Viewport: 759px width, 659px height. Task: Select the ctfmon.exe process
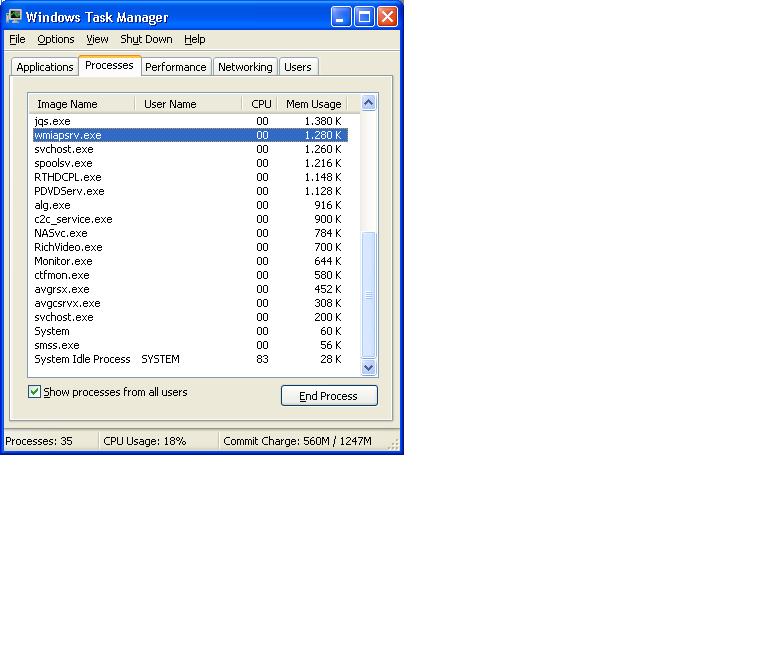click(190, 276)
